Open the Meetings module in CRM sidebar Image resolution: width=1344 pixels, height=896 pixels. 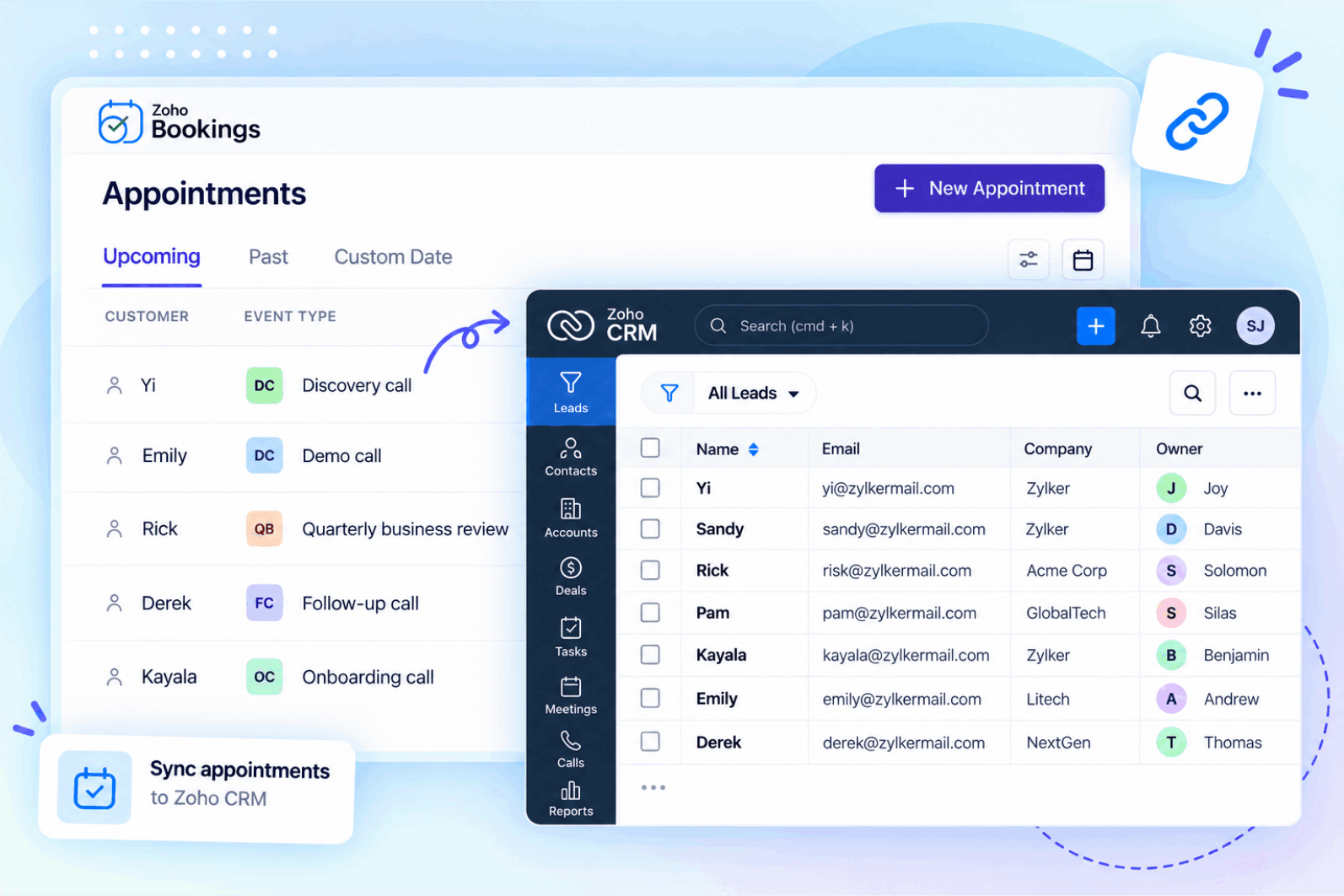click(571, 695)
